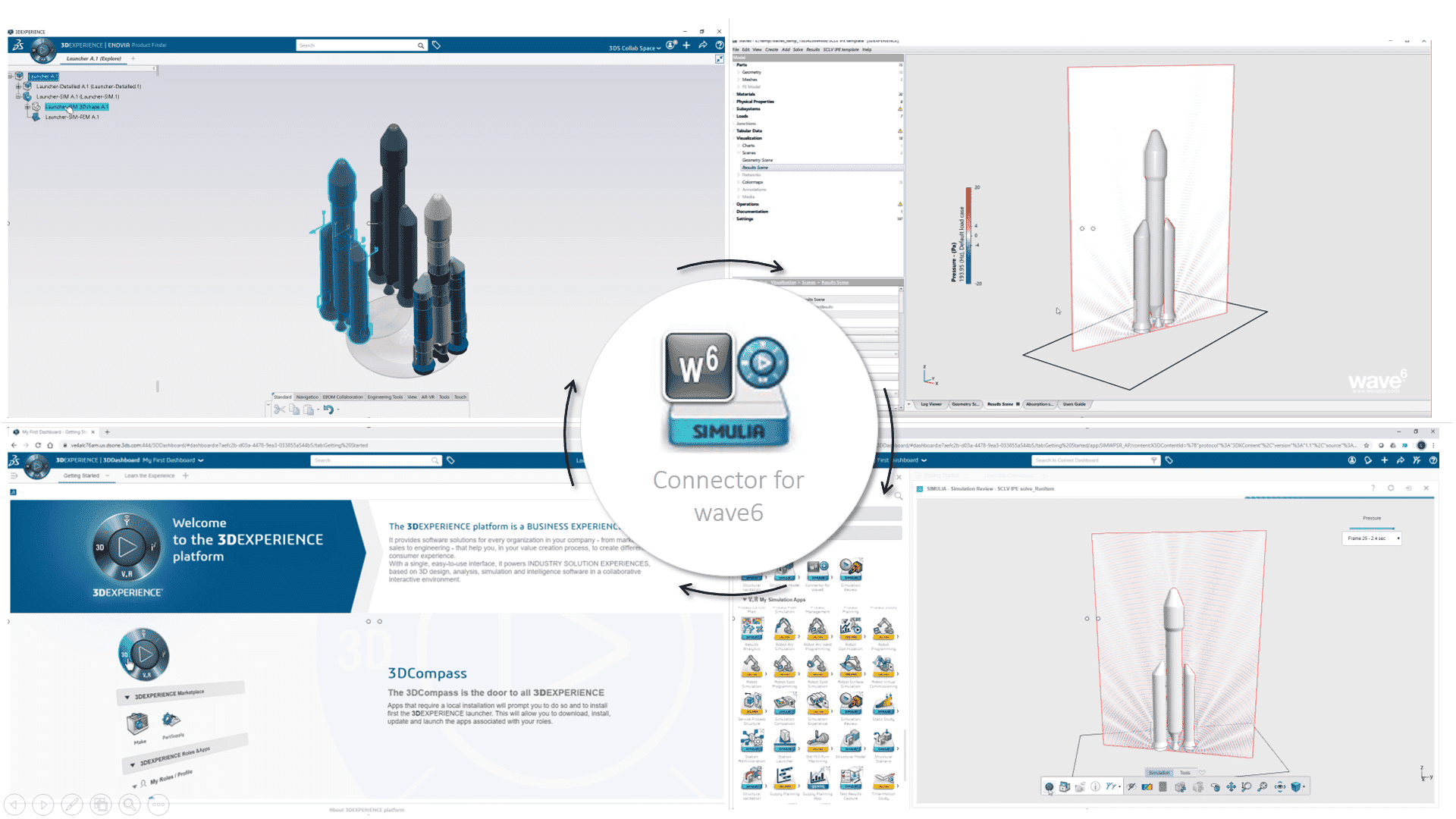This screenshot has width=1456, height=819.
Task: Click the expand-view icon below ENOVIA help
Action: (x=719, y=59)
